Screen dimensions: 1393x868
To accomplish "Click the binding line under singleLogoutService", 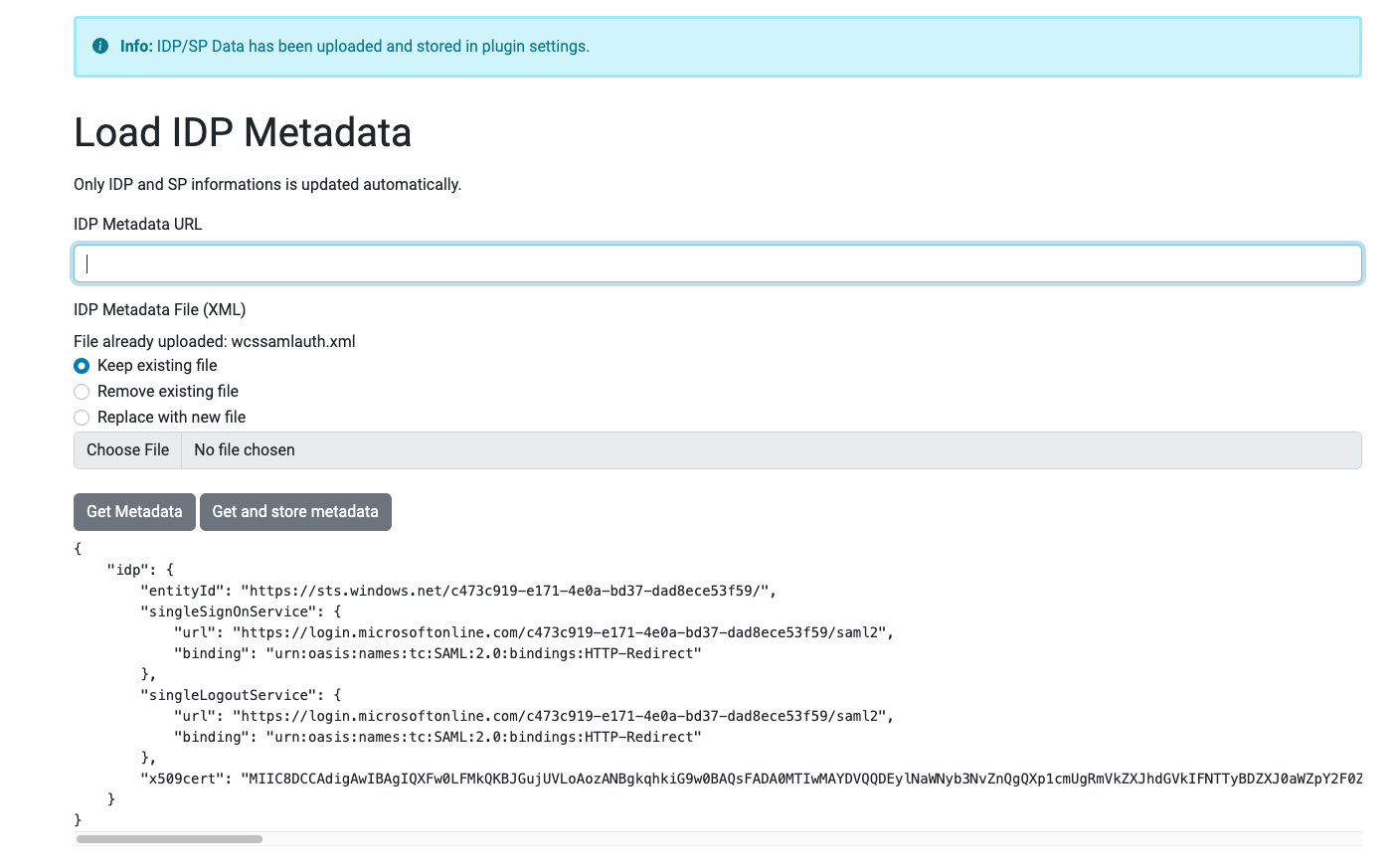I will coord(437,737).
